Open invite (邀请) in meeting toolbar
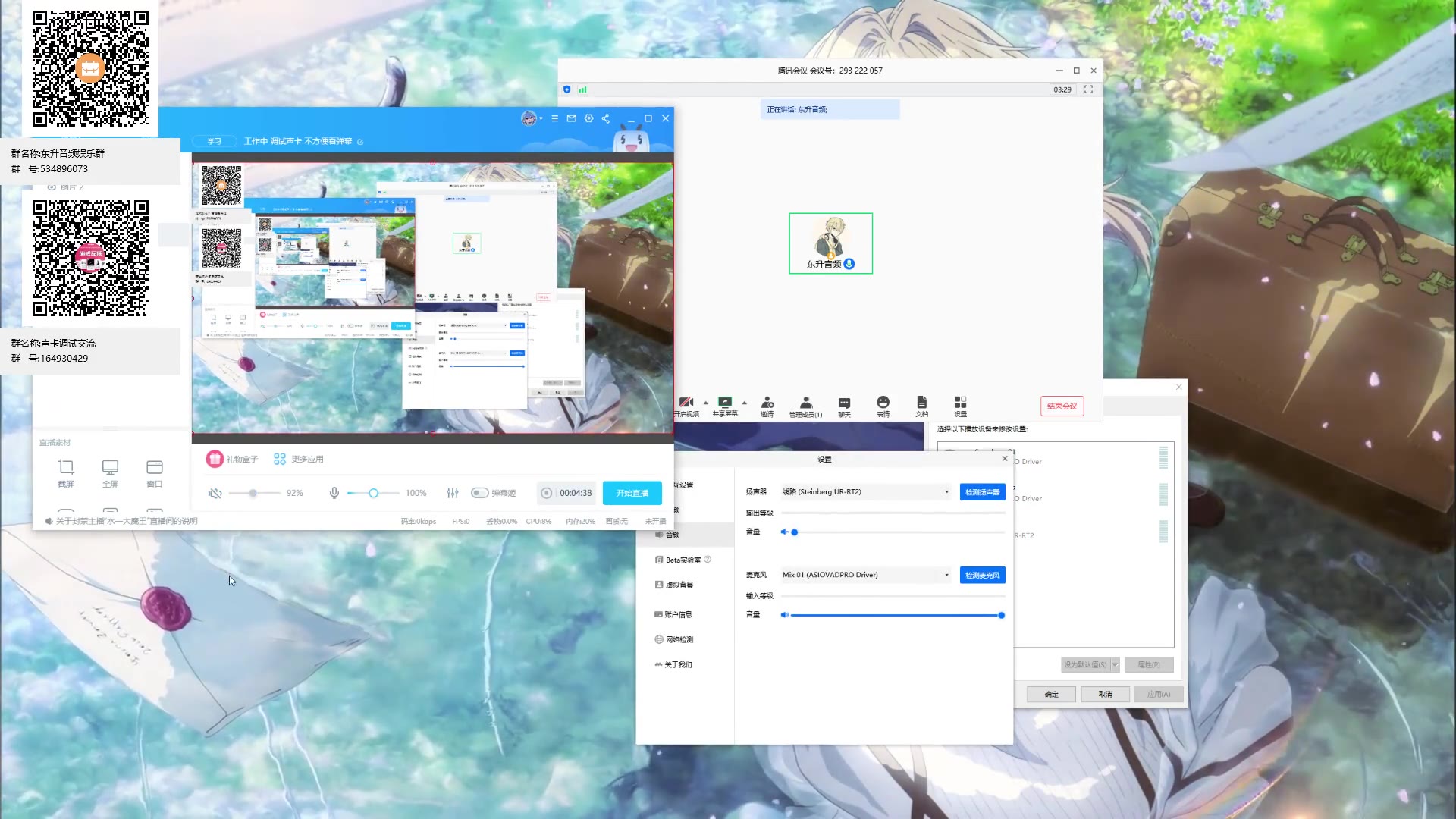This screenshot has width=1456, height=819. click(767, 406)
